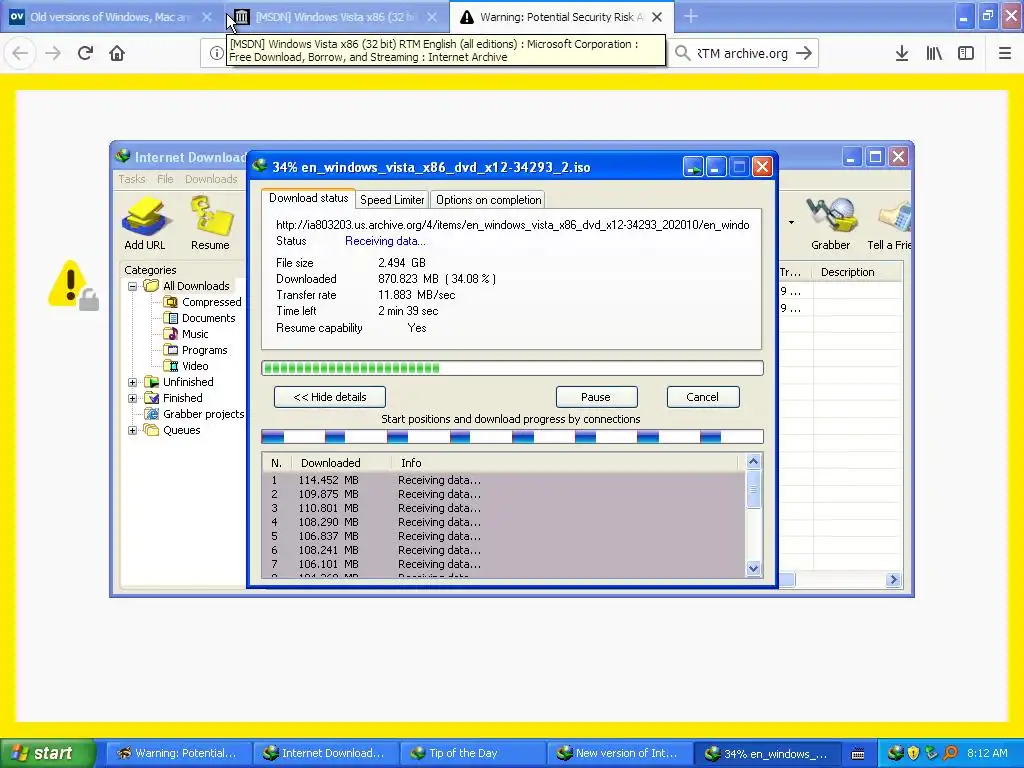The height and width of the screenshot is (768, 1024).
Task: Click the Firefox reload icon
Action: (85, 53)
